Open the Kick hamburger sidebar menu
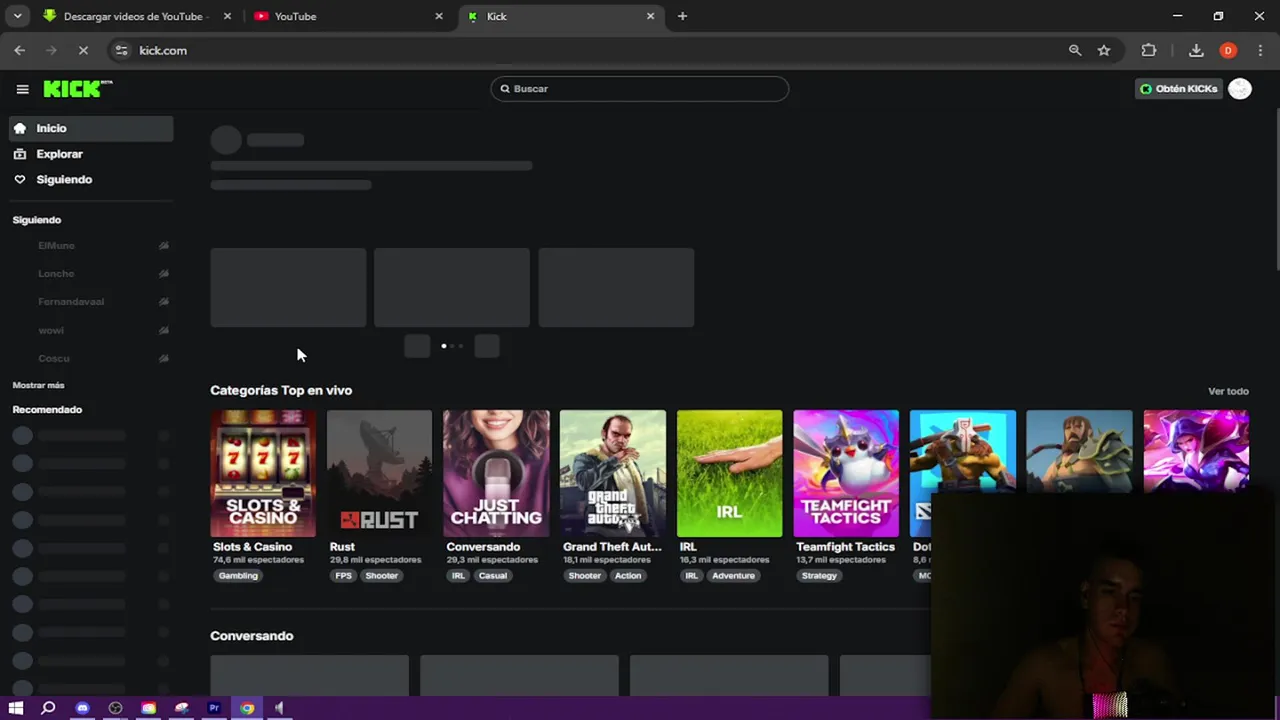The image size is (1280, 720). click(x=22, y=89)
